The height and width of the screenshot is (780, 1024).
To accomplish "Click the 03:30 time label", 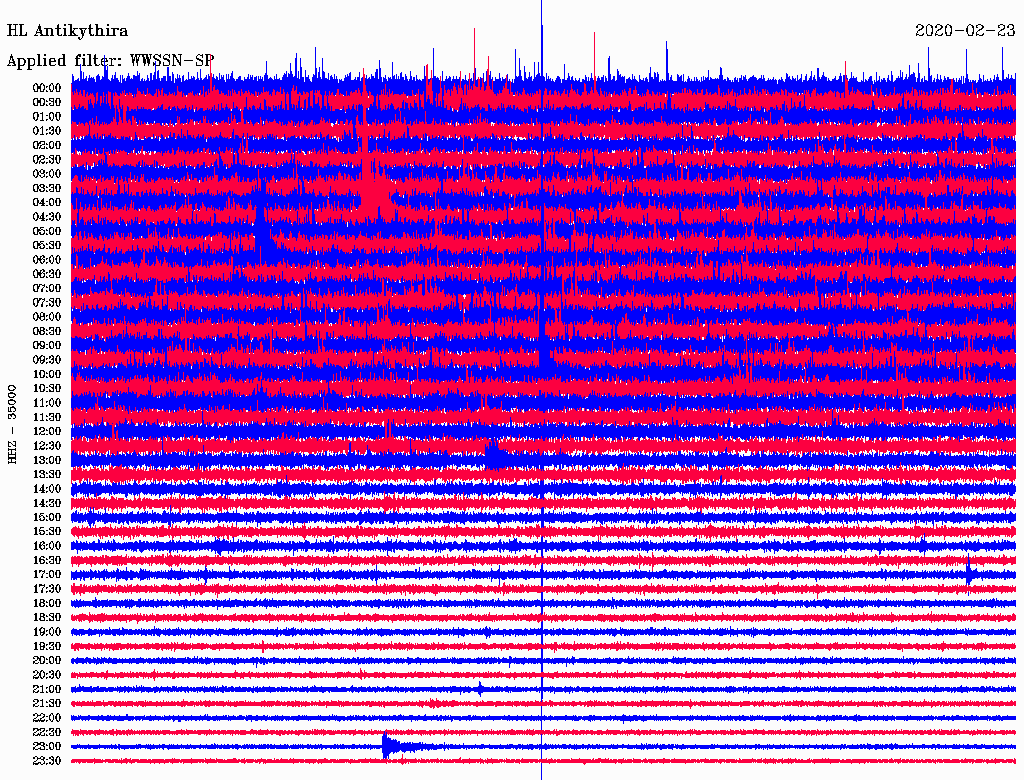I will [47, 188].
